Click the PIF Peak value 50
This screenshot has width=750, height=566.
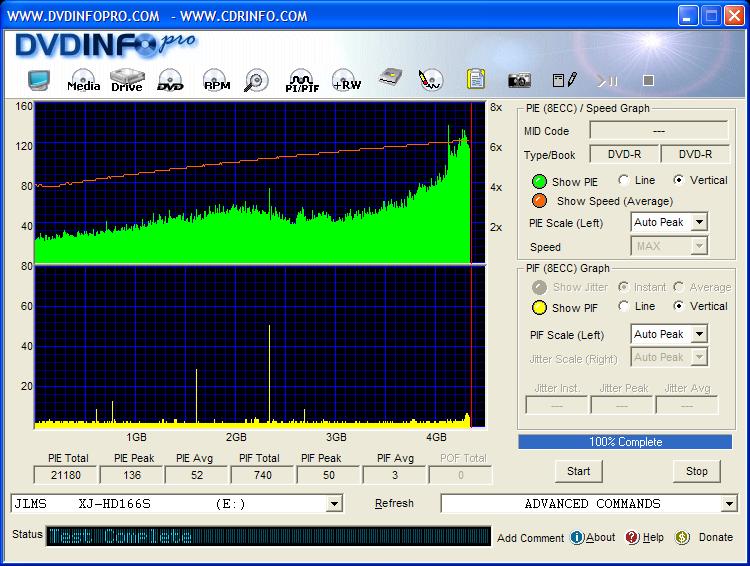[329, 475]
